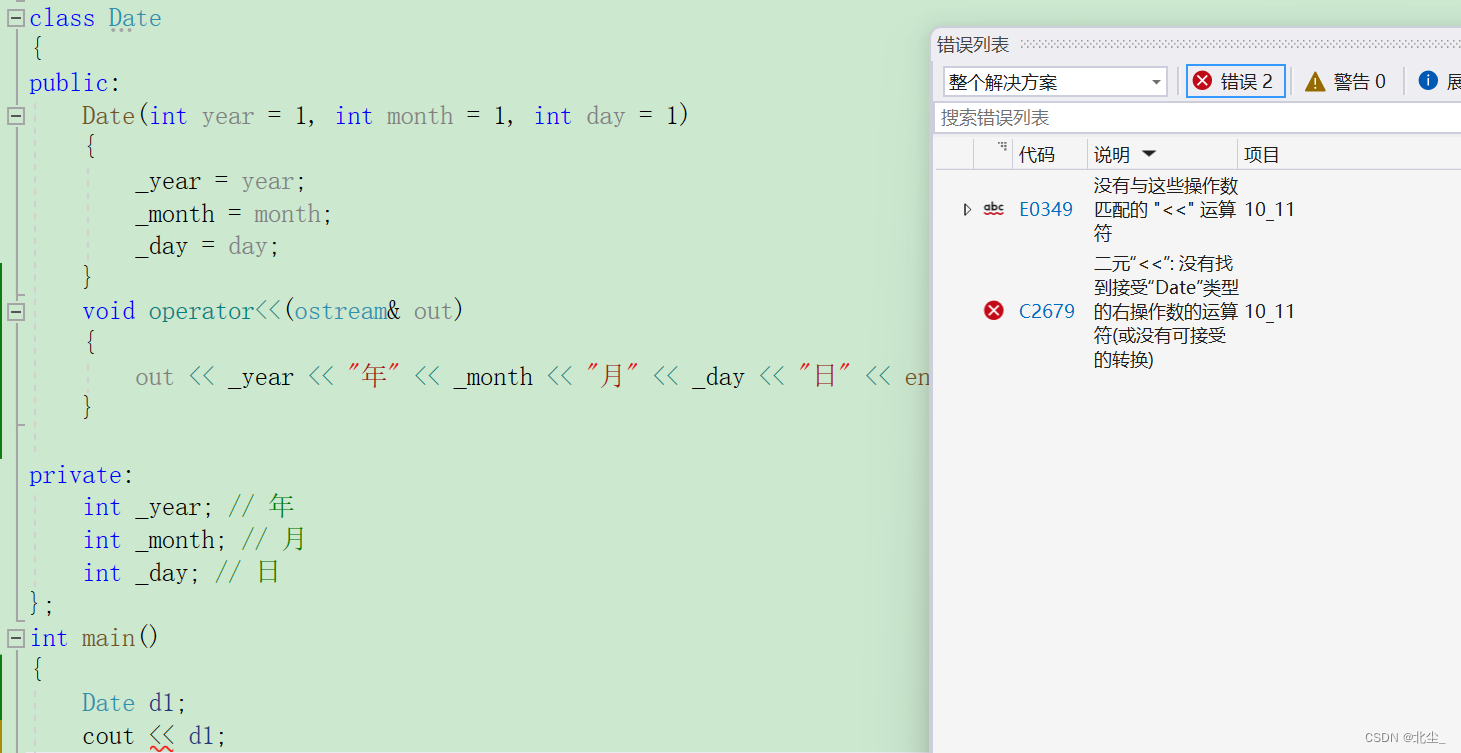The height and width of the screenshot is (753, 1461).
Task: Place cursor on _day = day; line
Action: pyautogui.click(x=208, y=246)
